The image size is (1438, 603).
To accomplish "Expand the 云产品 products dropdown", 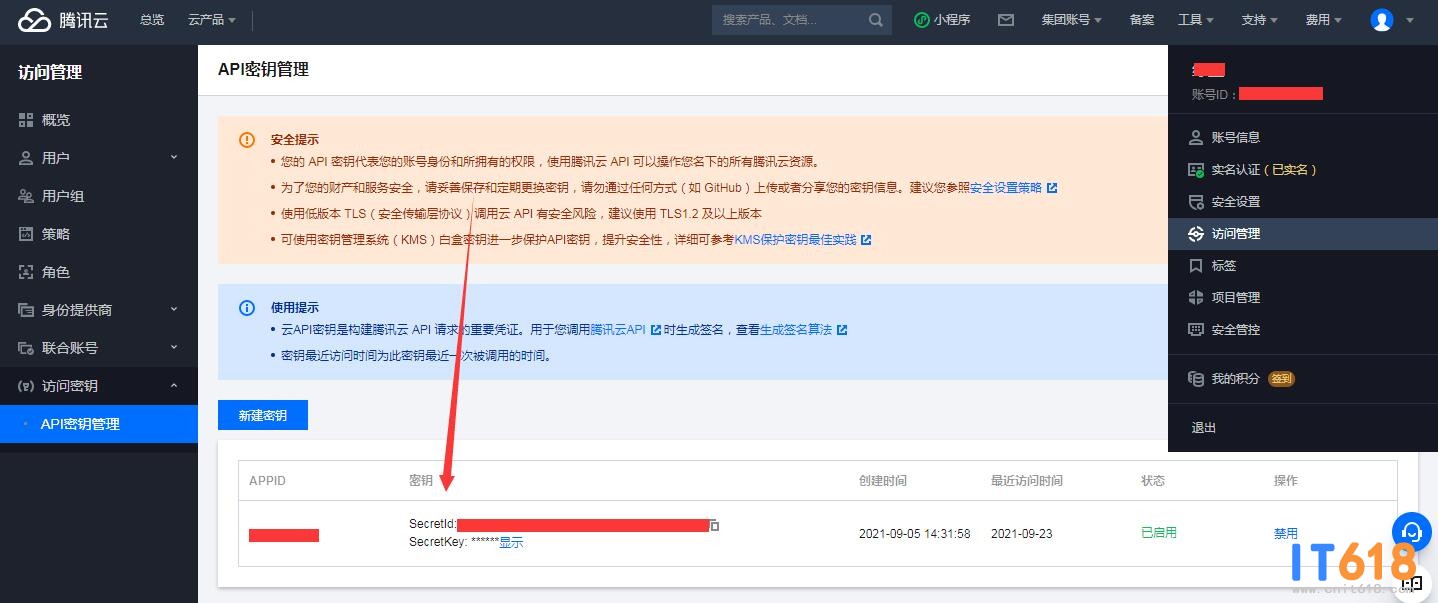I will tap(212, 20).
